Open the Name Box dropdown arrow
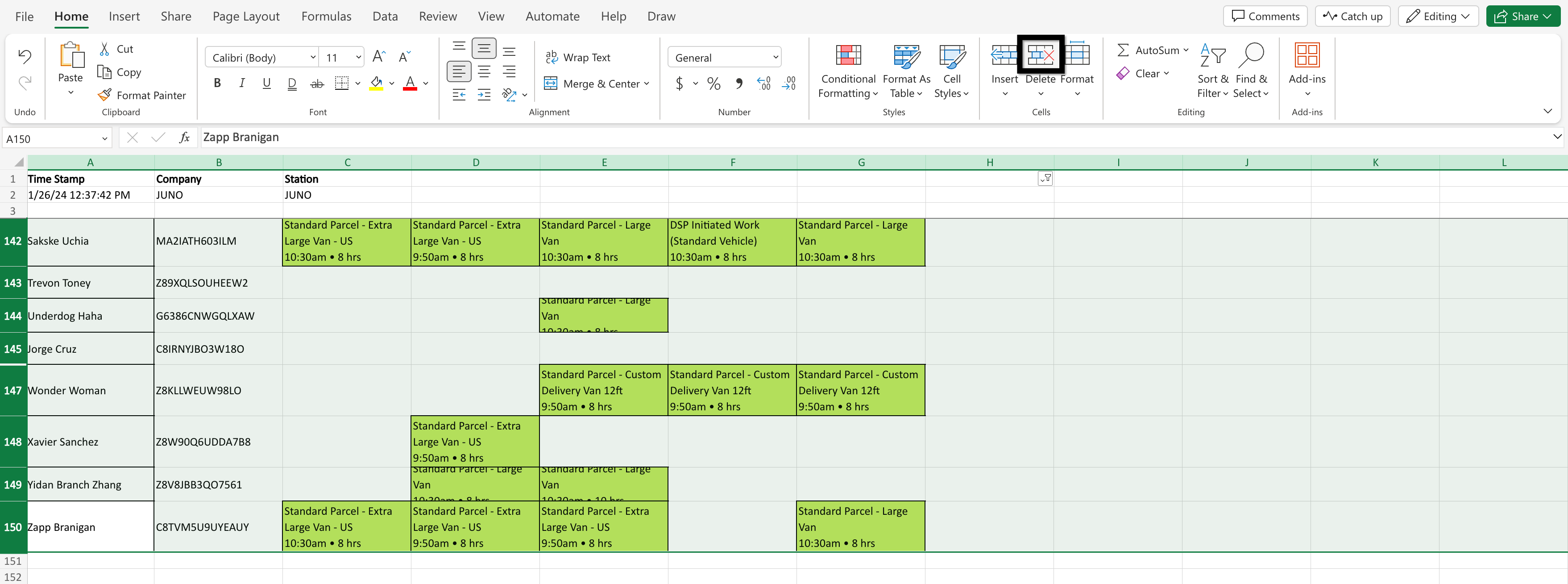 coord(105,139)
